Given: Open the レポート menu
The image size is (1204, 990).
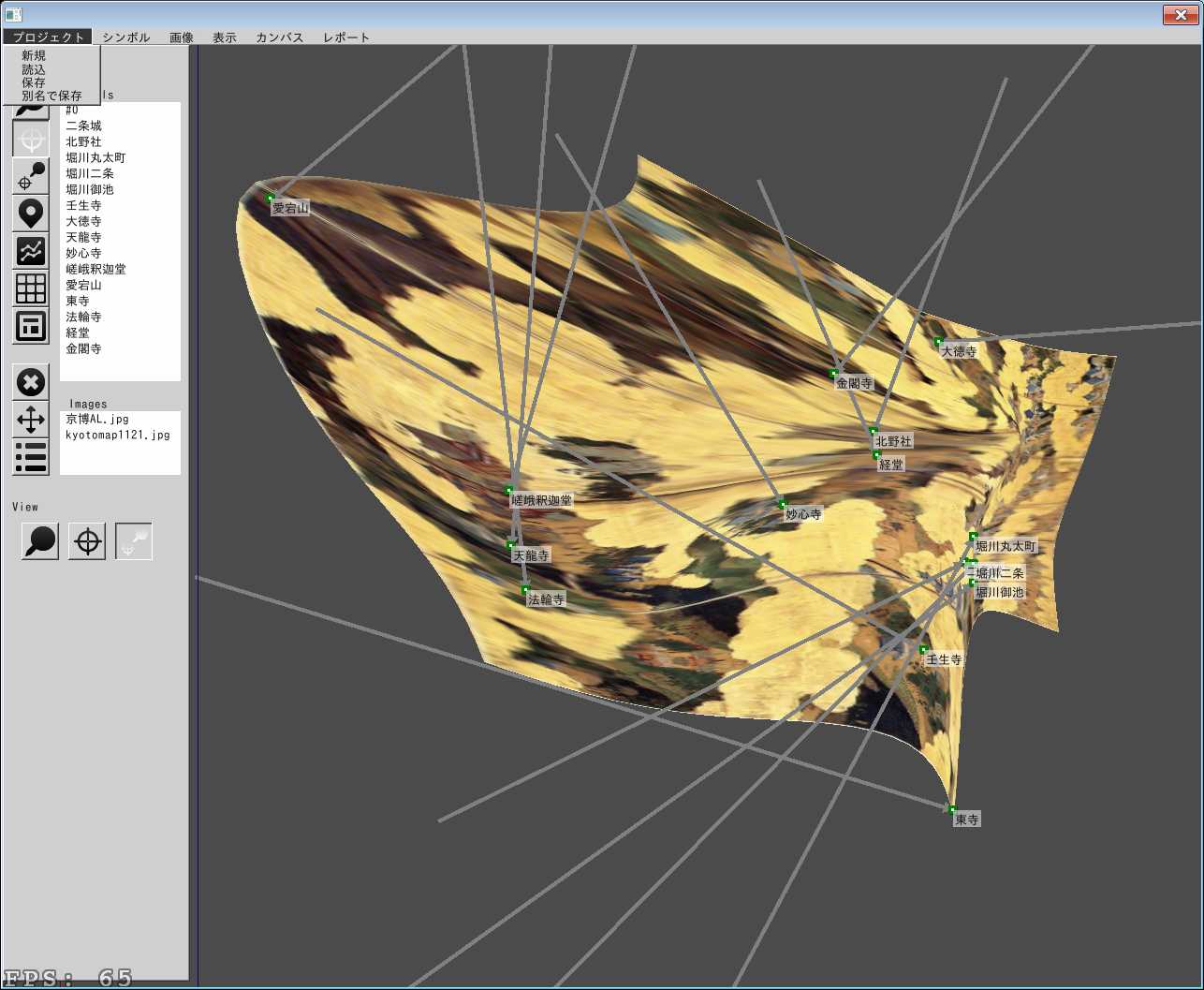Looking at the screenshot, I should coord(346,37).
